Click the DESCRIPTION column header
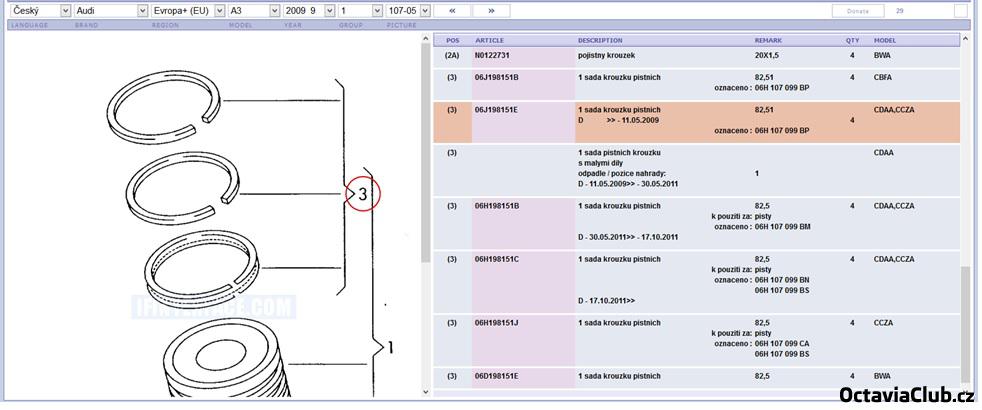 tap(600, 40)
